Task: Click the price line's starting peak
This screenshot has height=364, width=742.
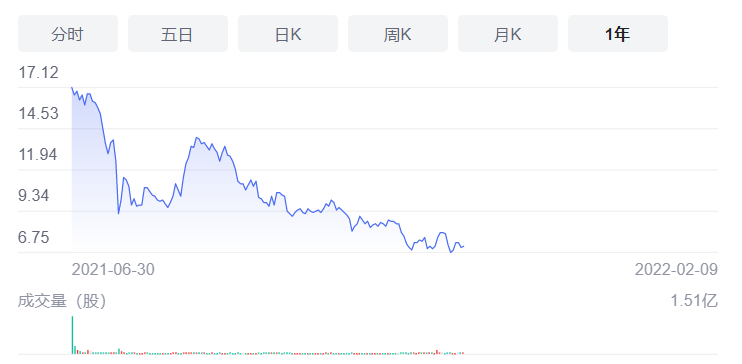Action: [72, 88]
